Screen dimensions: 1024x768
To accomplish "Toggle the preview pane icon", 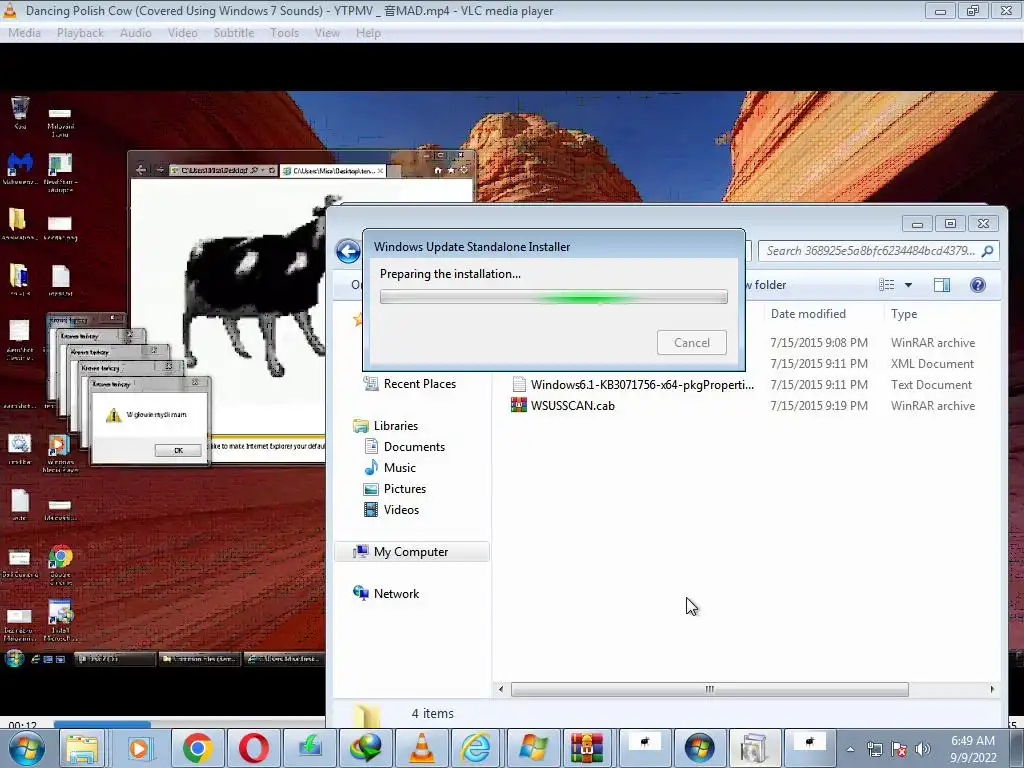I will pos(942,285).
